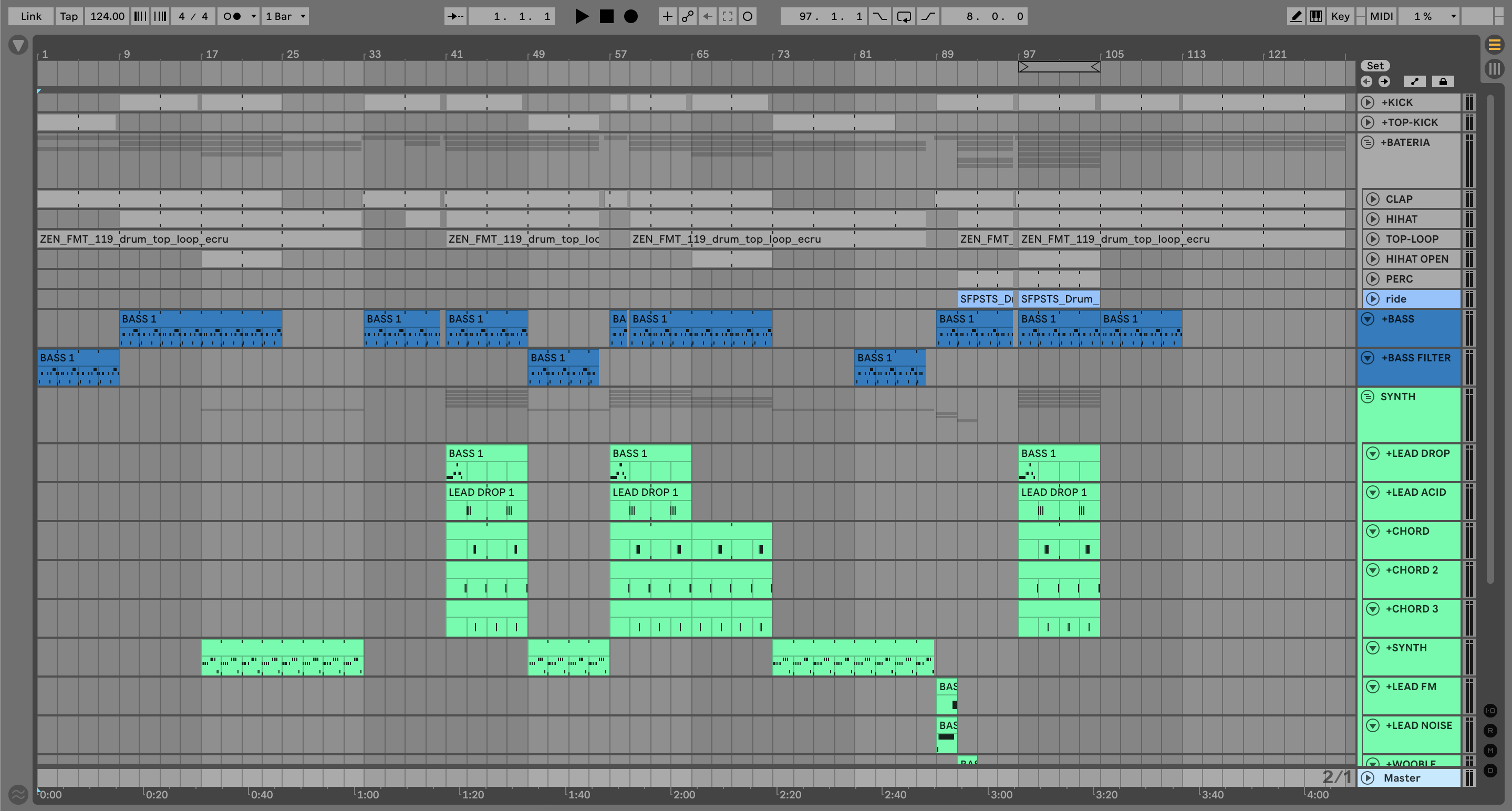This screenshot has height=811, width=1512.
Task: Toggle the Computer MIDI Keyboard icon
Action: point(1316,16)
